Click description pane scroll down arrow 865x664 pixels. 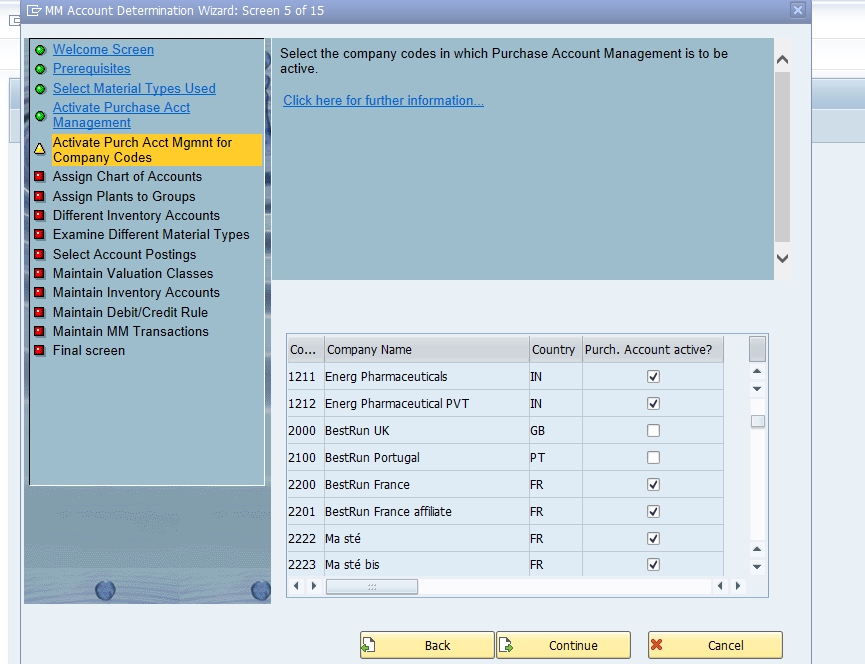tap(782, 258)
